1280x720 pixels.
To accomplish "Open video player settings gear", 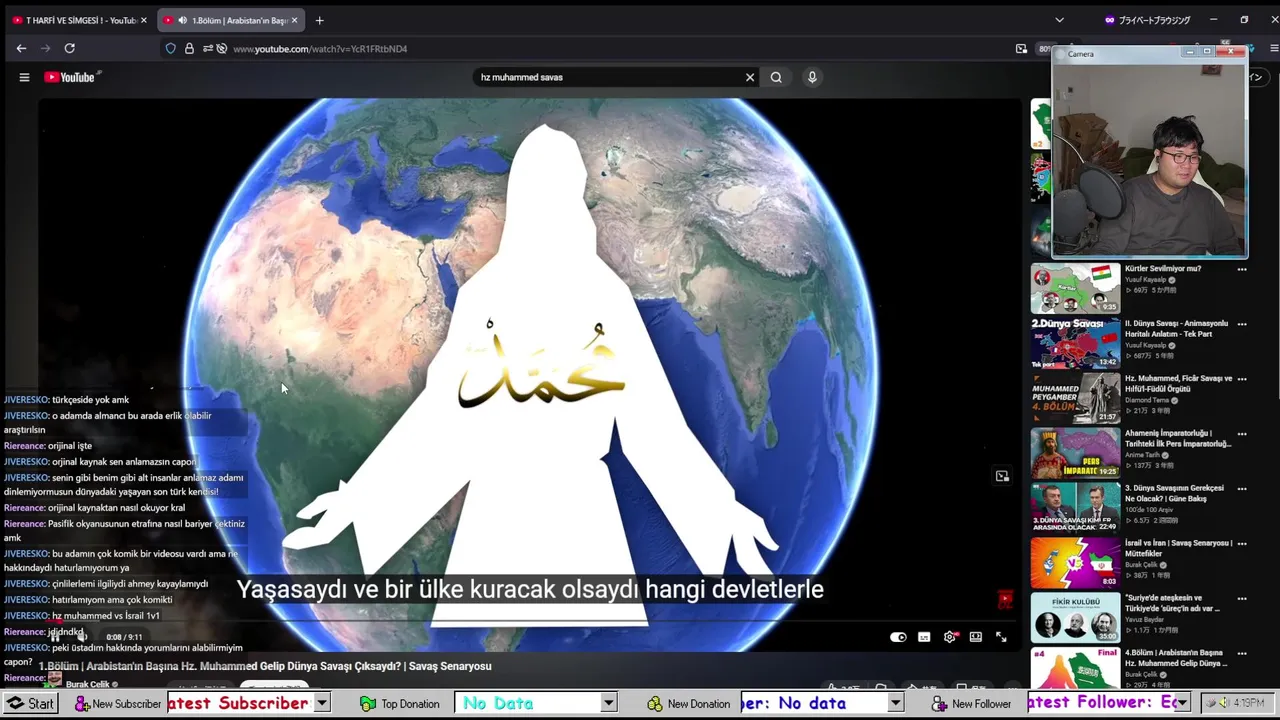I will pyautogui.click(x=950, y=637).
